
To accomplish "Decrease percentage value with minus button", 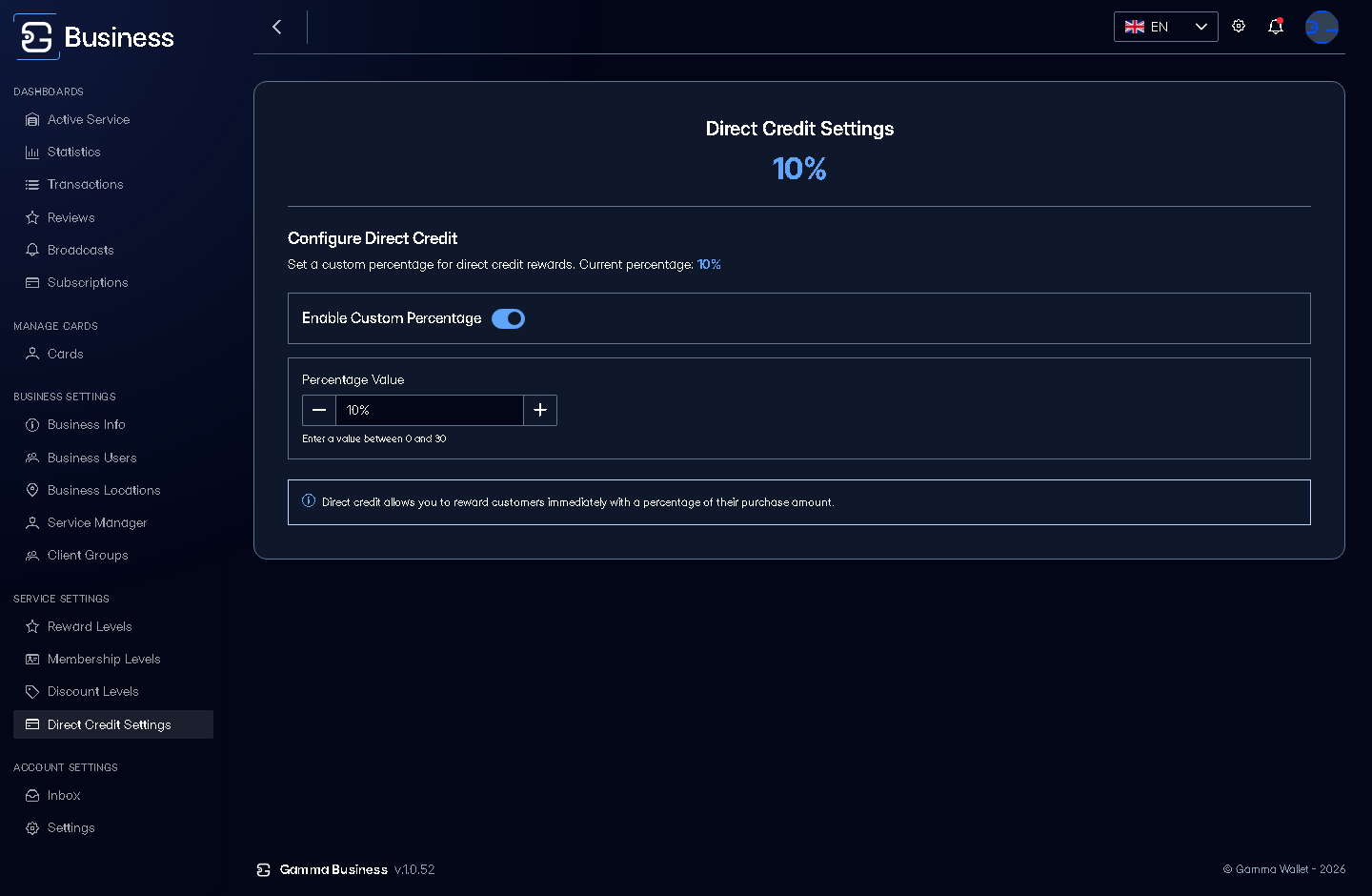I will (x=319, y=410).
